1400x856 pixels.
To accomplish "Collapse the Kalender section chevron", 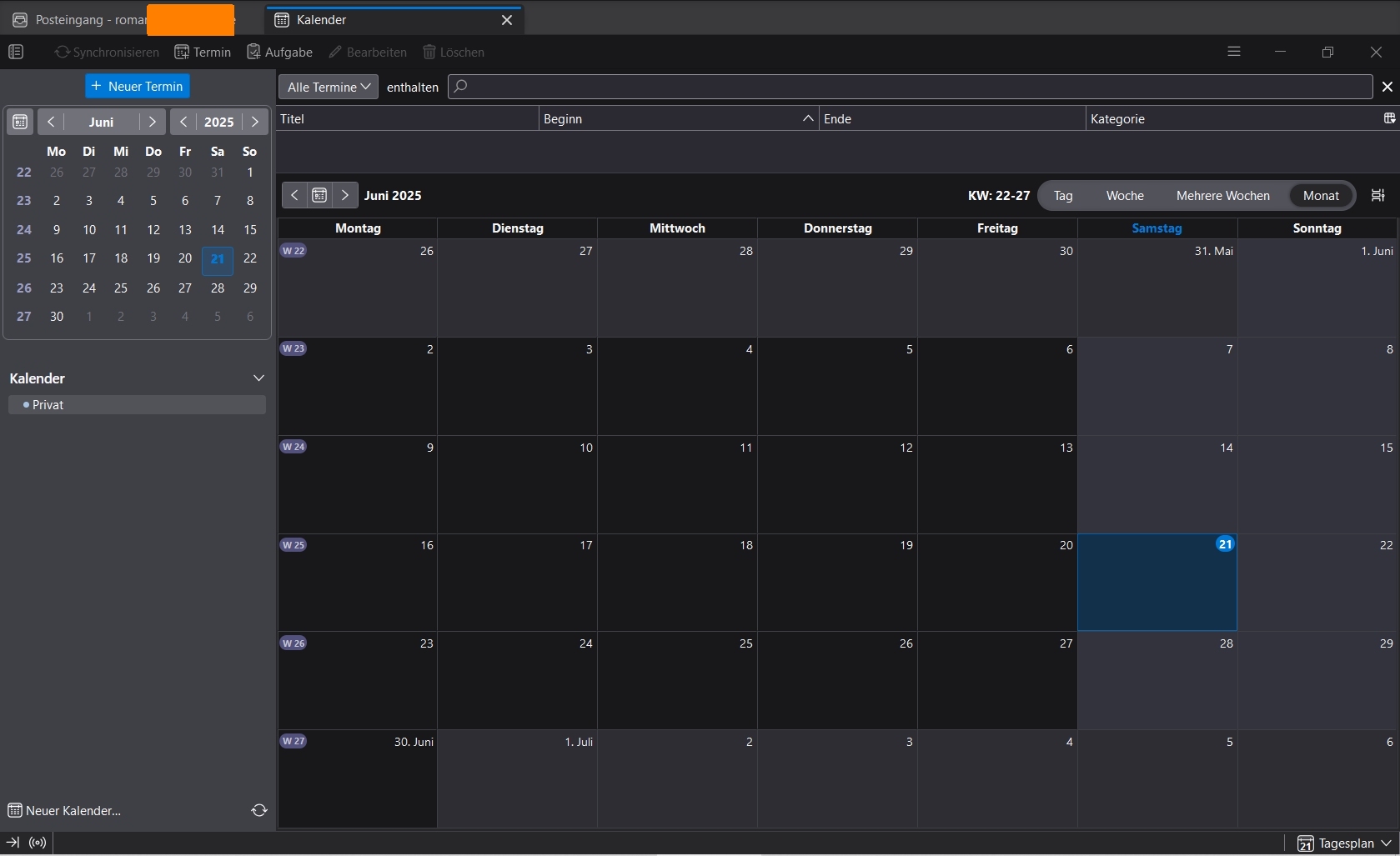I will pos(258,378).
